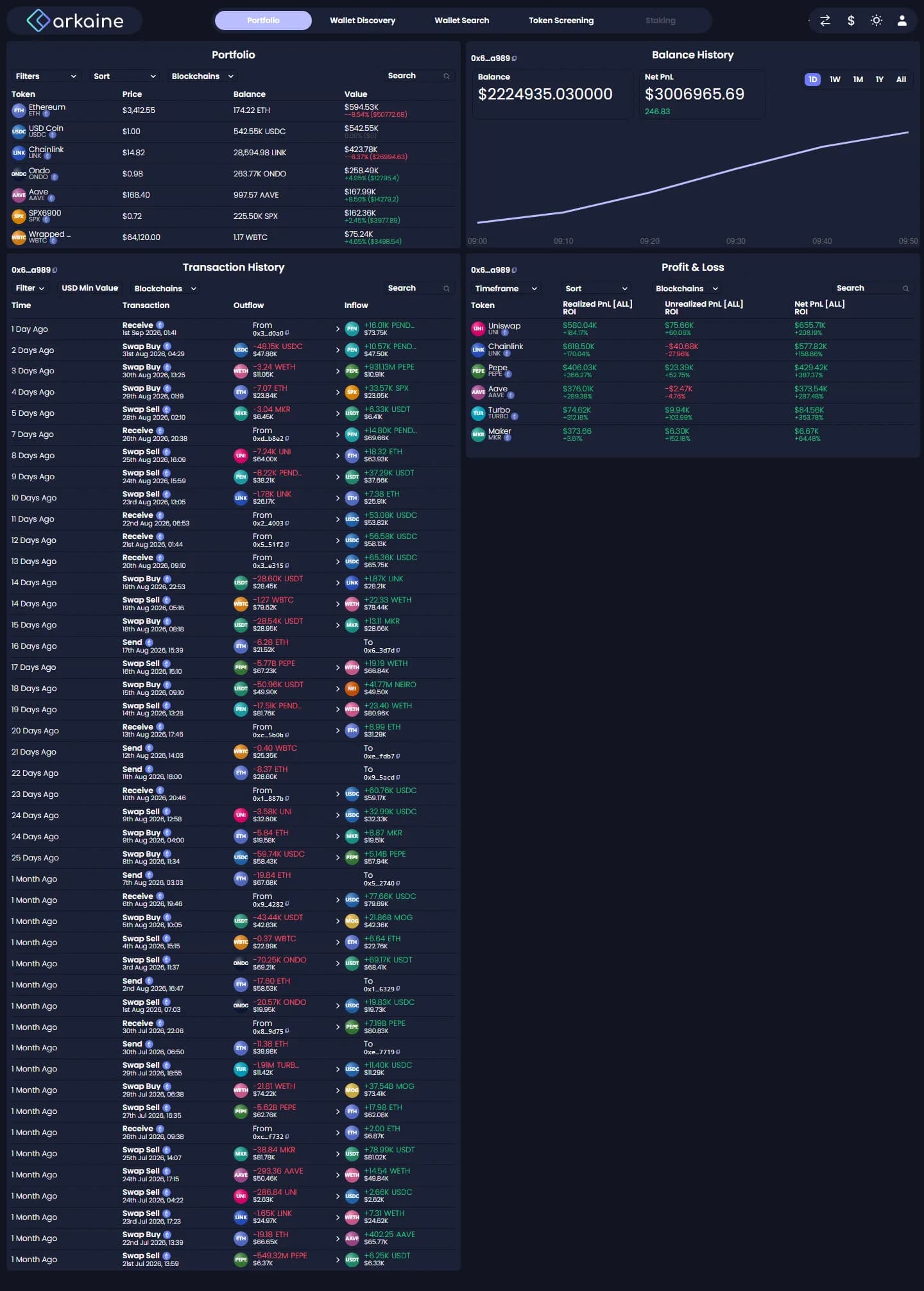Click the Portfolio Balance column header

click(249, 94)
